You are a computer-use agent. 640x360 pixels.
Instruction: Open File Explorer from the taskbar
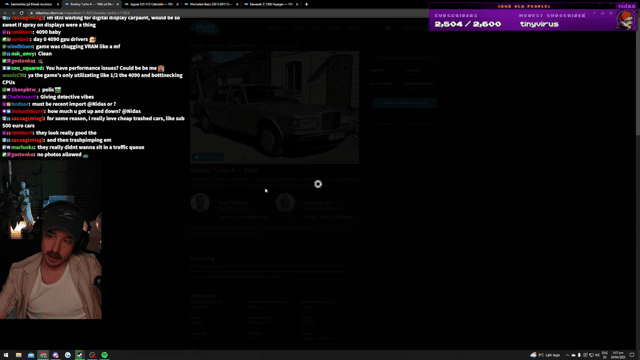[x=18, y=355]
